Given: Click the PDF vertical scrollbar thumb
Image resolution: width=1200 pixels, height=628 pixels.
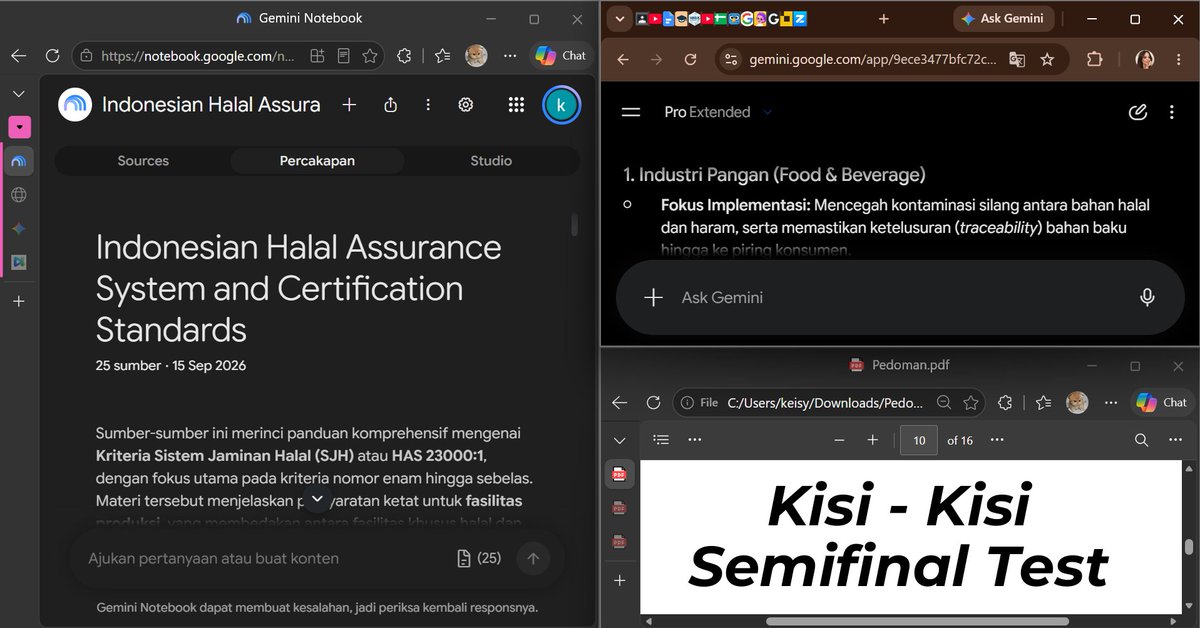Looking at the screenshot, I should 1189,546.
